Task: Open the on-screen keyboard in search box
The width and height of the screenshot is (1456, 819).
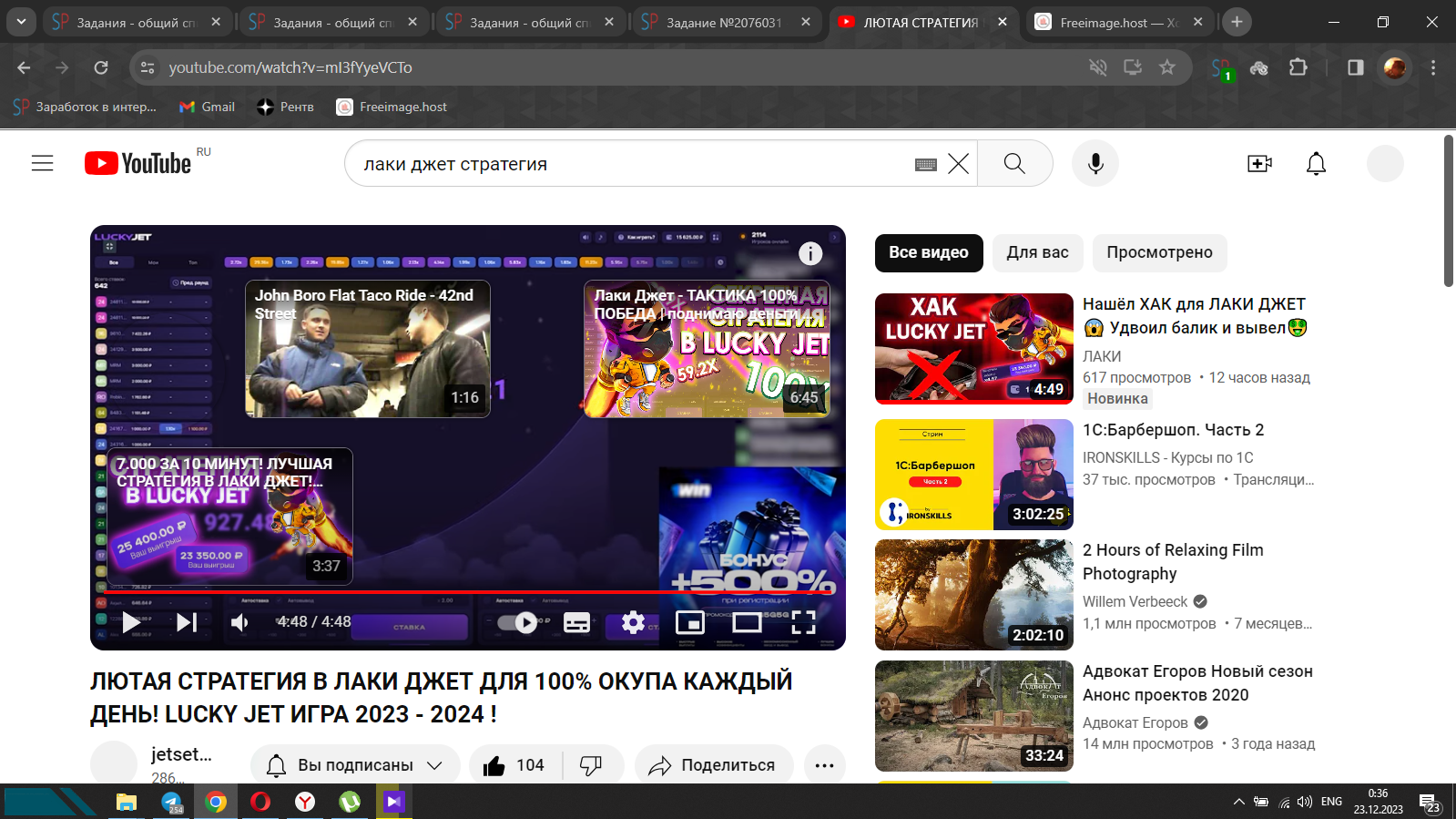Action: tap(926, 164)
